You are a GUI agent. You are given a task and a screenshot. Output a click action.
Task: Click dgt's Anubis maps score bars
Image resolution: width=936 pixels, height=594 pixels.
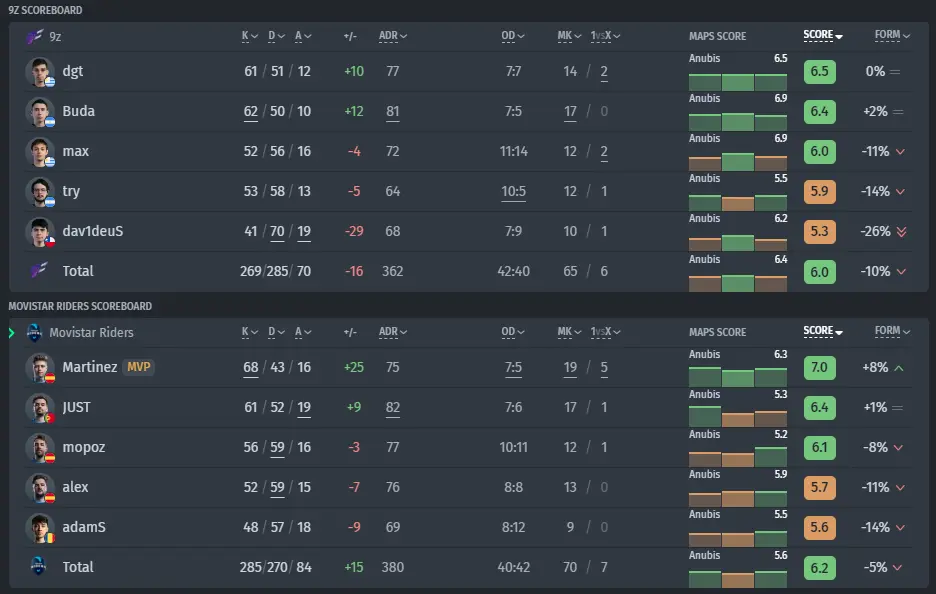coord(738,82)
